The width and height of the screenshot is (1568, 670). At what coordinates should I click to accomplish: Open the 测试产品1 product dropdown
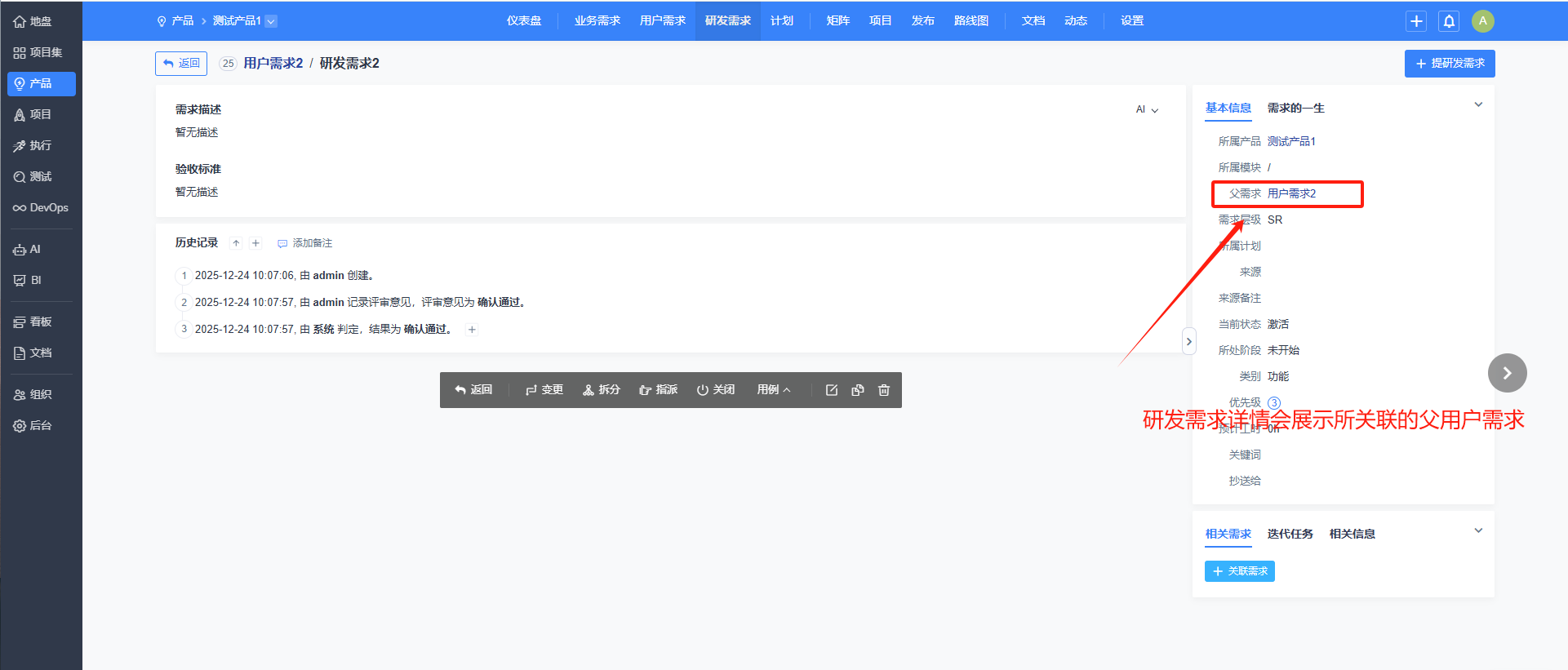coord(271,21)
